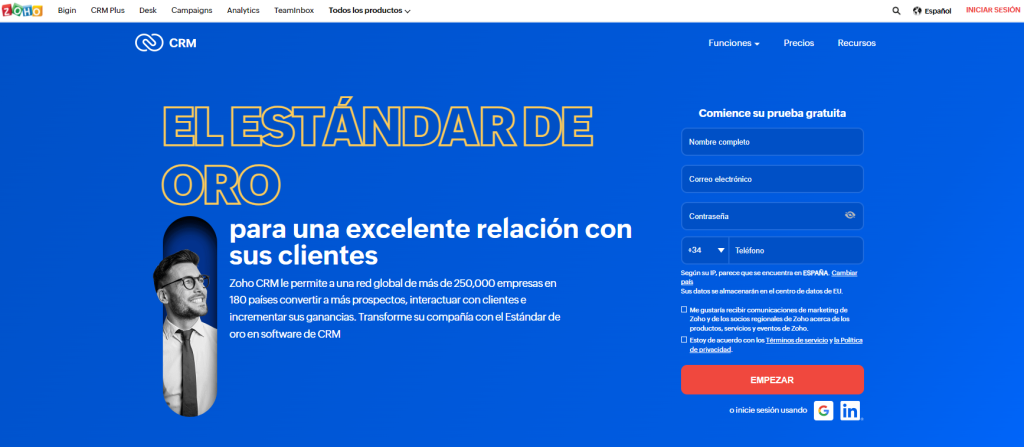Go to the Recursos page
The width and height of the screenshot is (1024, 447).
pos(857,43)
